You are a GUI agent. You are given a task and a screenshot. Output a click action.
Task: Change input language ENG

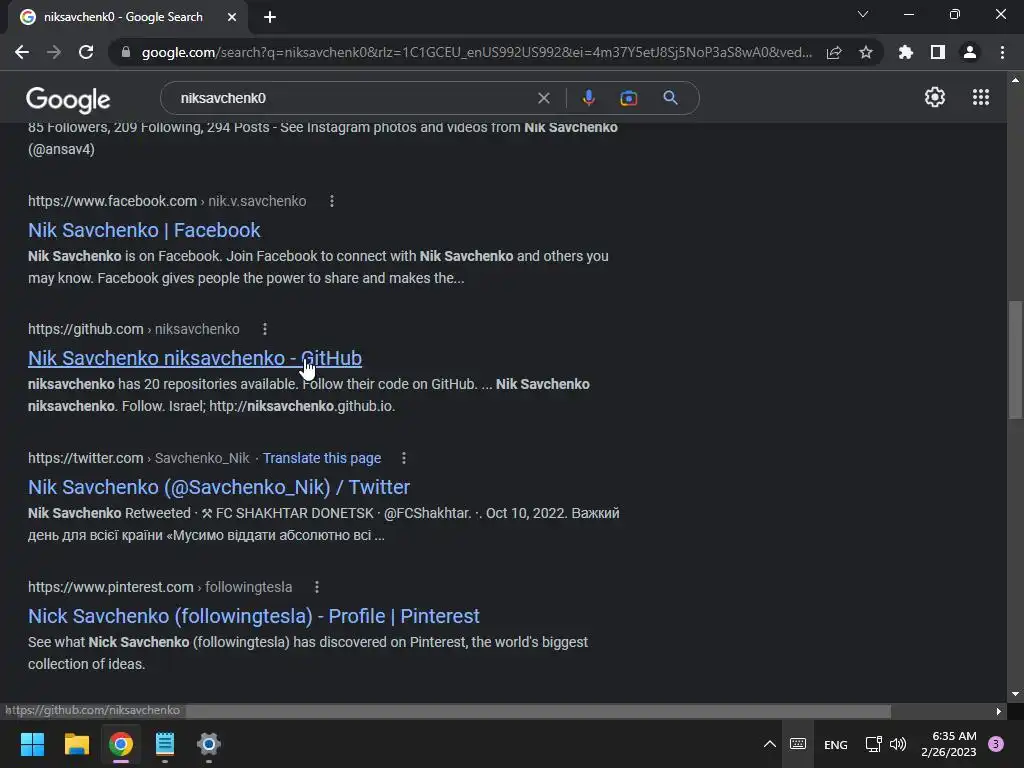point(835,744)
